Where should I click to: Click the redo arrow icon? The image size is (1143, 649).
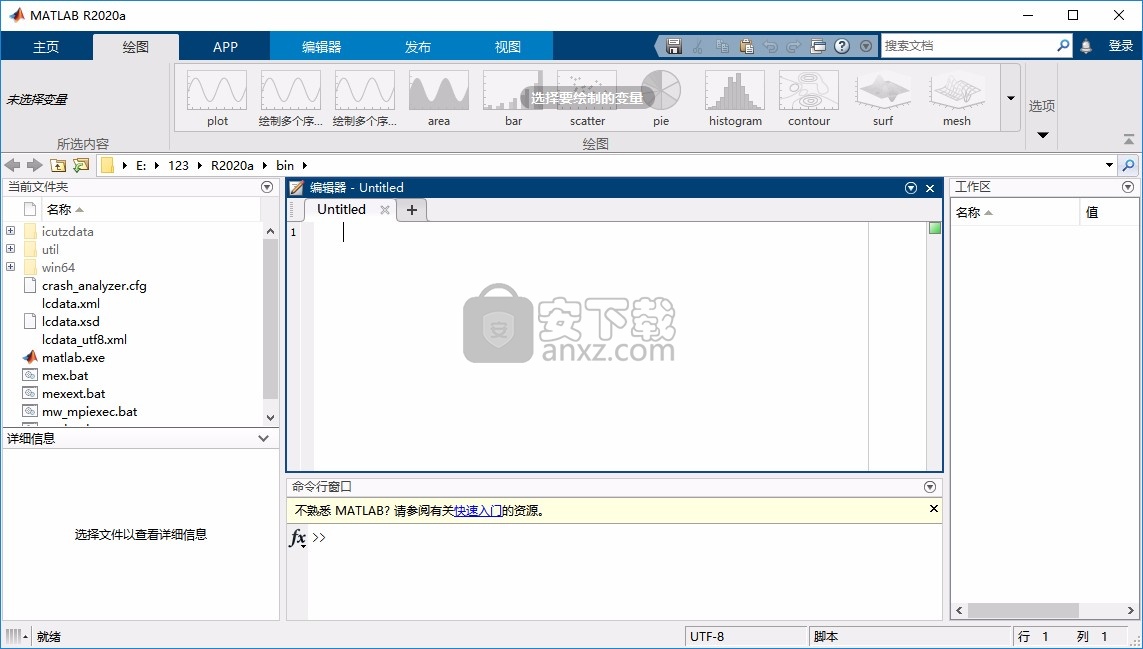pyautogui.click(x=794, y=46)
